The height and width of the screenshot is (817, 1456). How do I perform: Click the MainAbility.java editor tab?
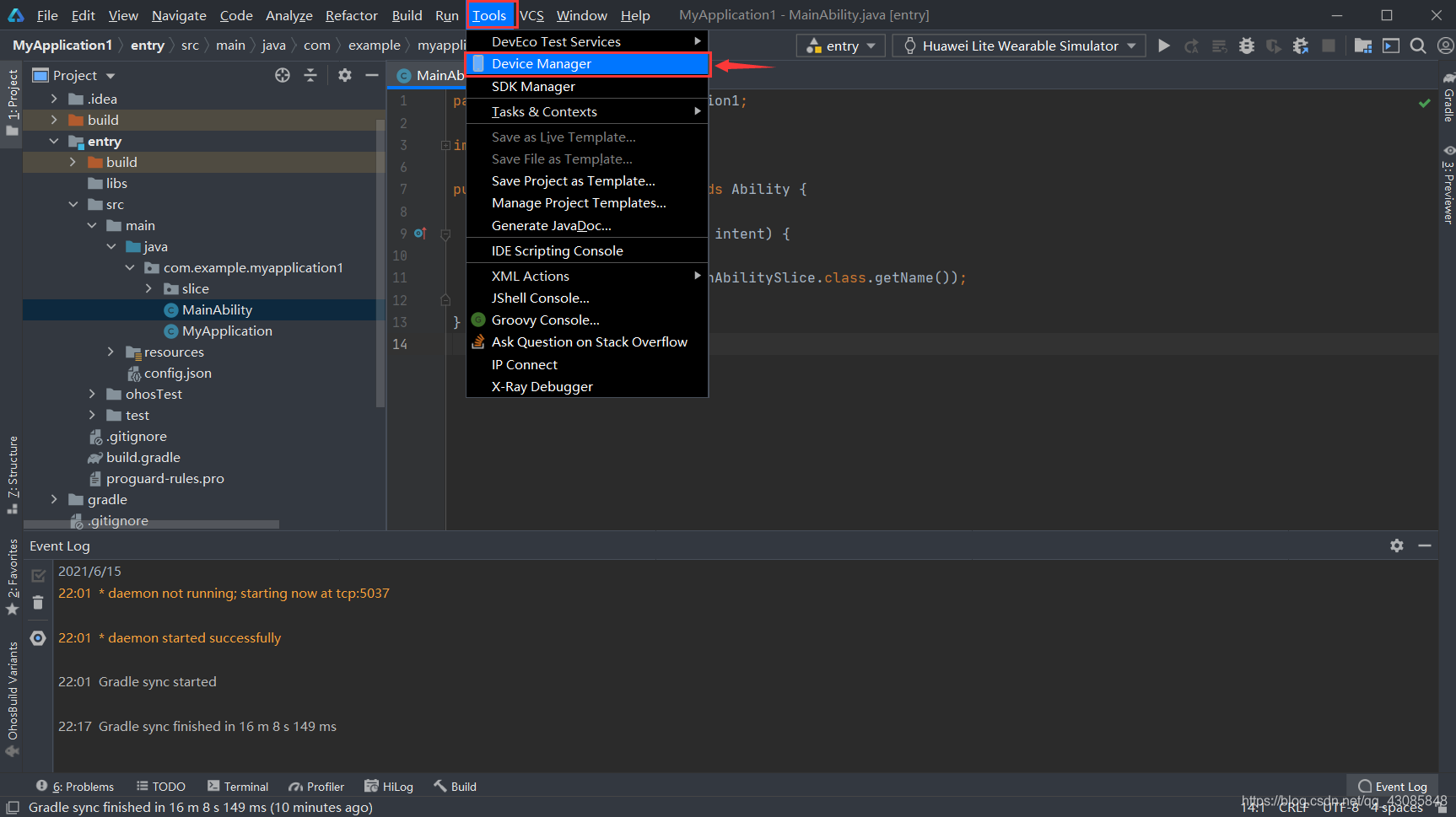point(431,75)
